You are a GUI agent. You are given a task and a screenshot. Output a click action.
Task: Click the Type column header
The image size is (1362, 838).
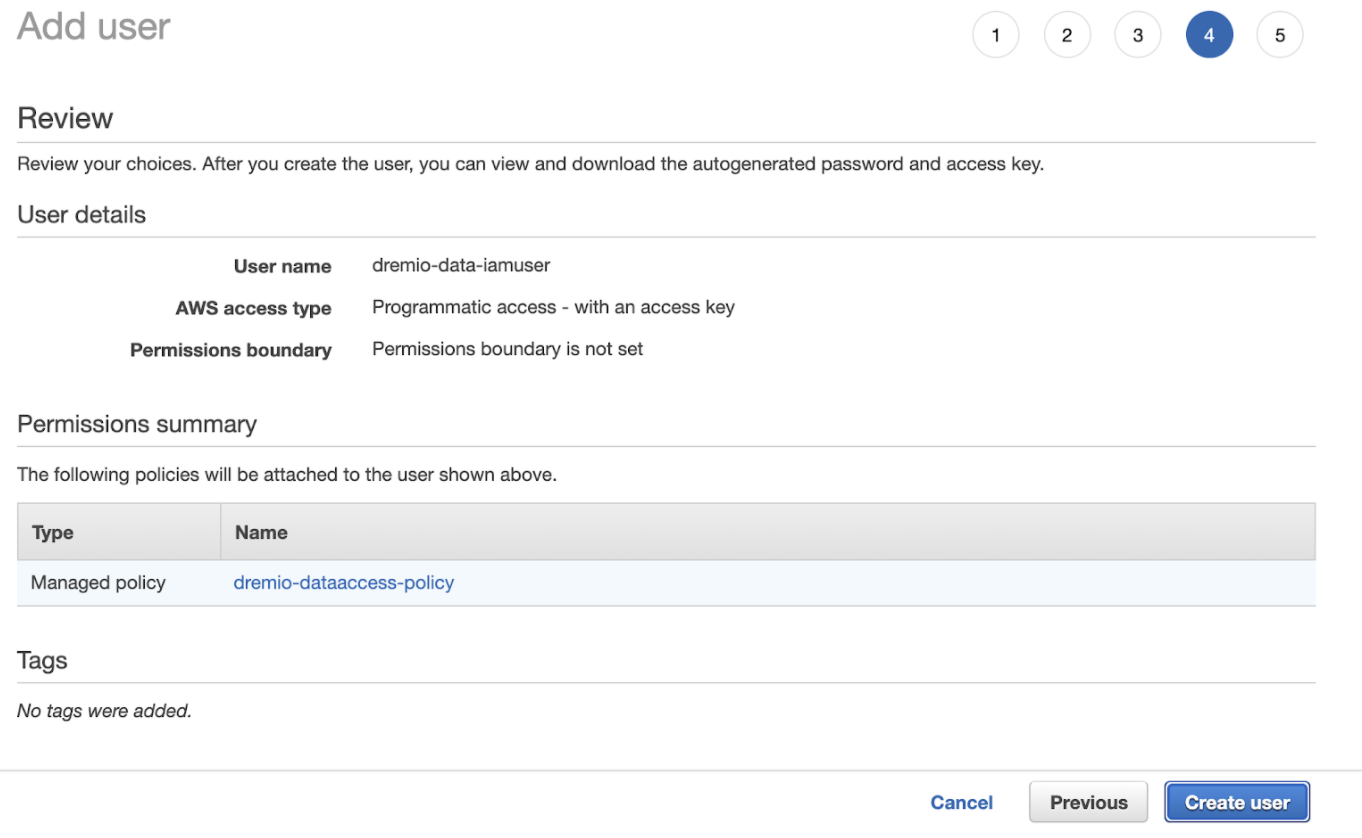coord(53,532)
